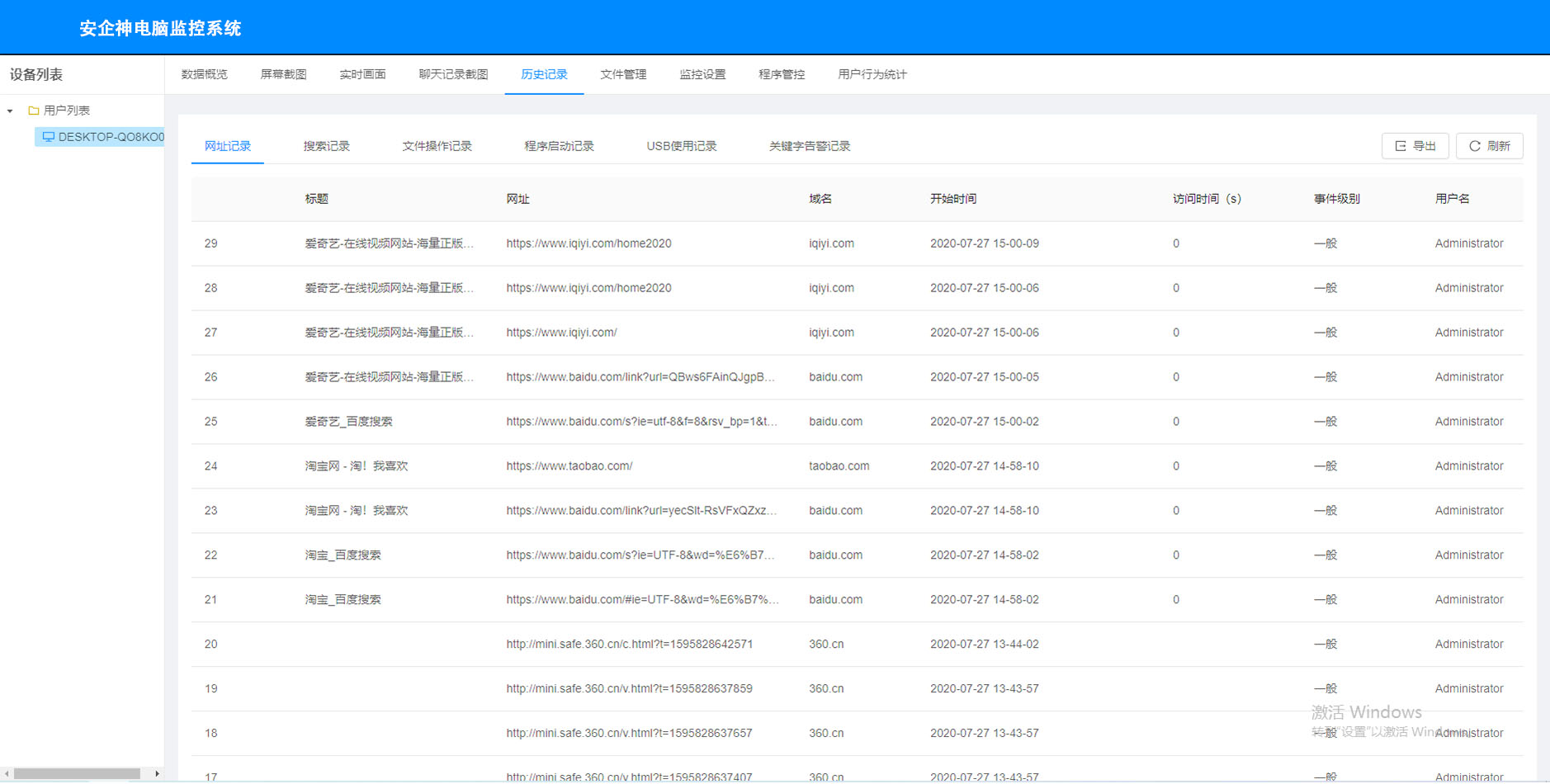Click the iqiyi.com/home2020 URL in row 28
This screenshot has height=784, width=1550.
pyautogui.click(x=588, y=288)
